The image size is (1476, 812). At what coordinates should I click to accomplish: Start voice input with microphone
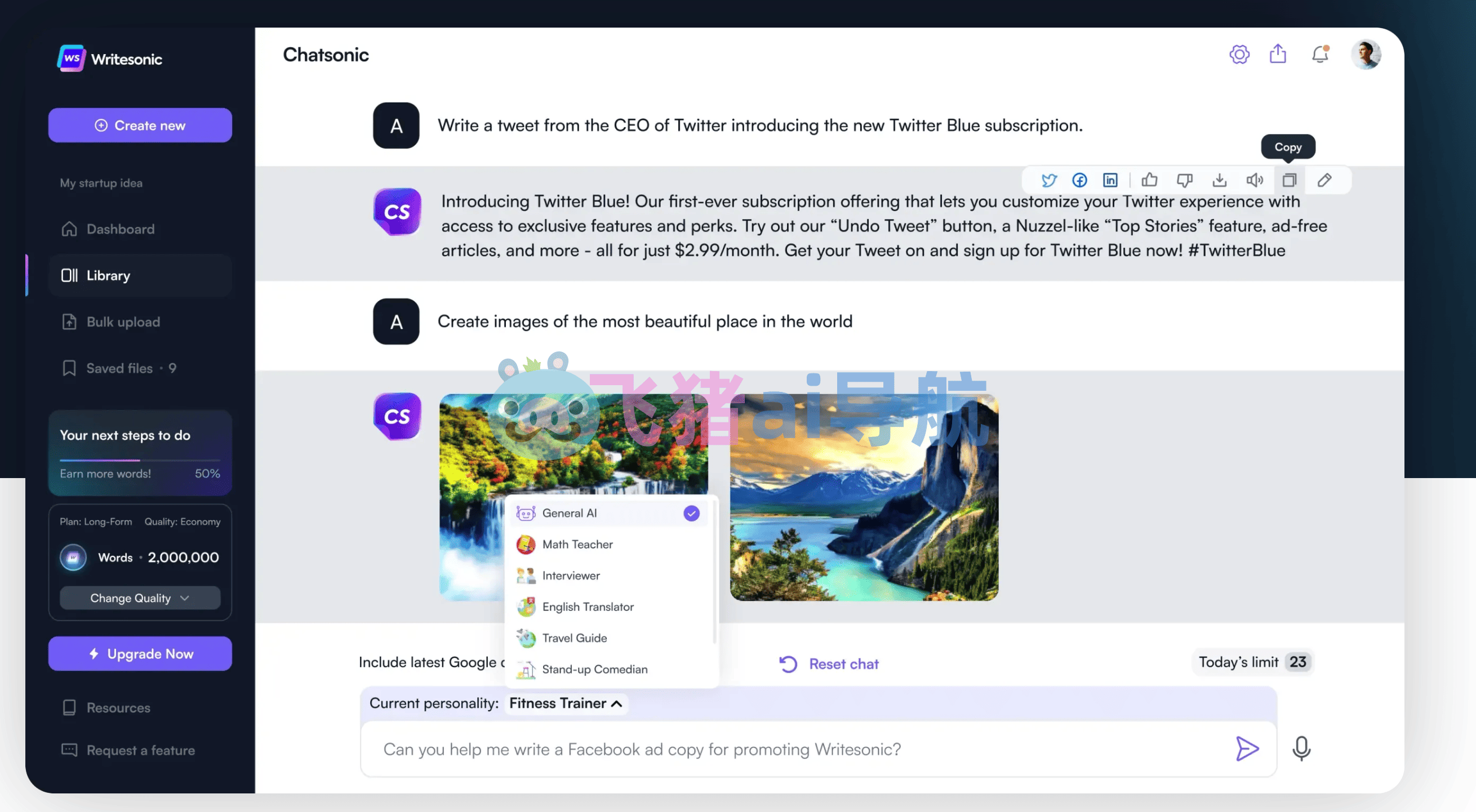[1301, 748]
